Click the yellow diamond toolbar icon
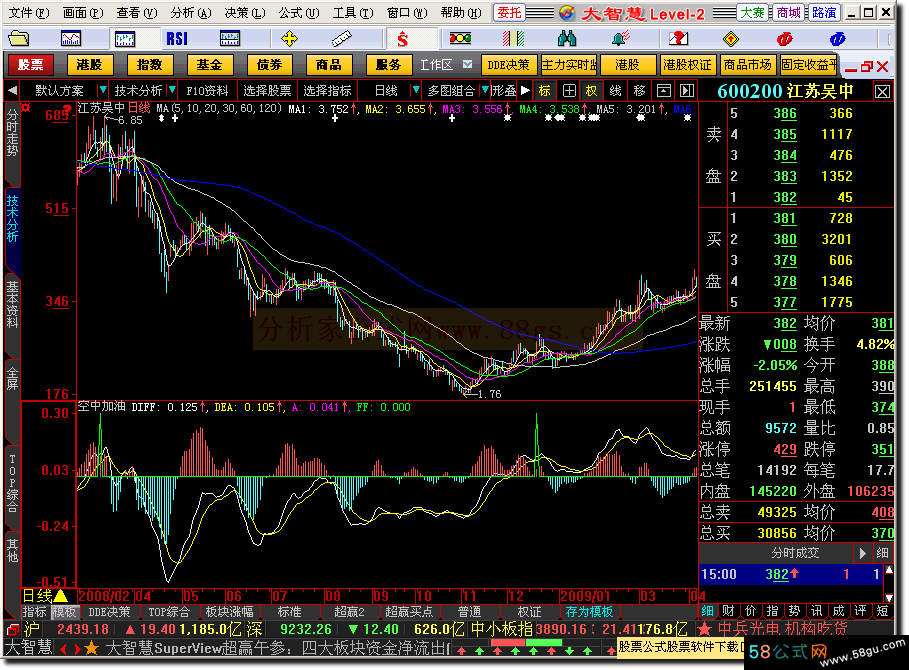909x670 pixels. (731, 39)
